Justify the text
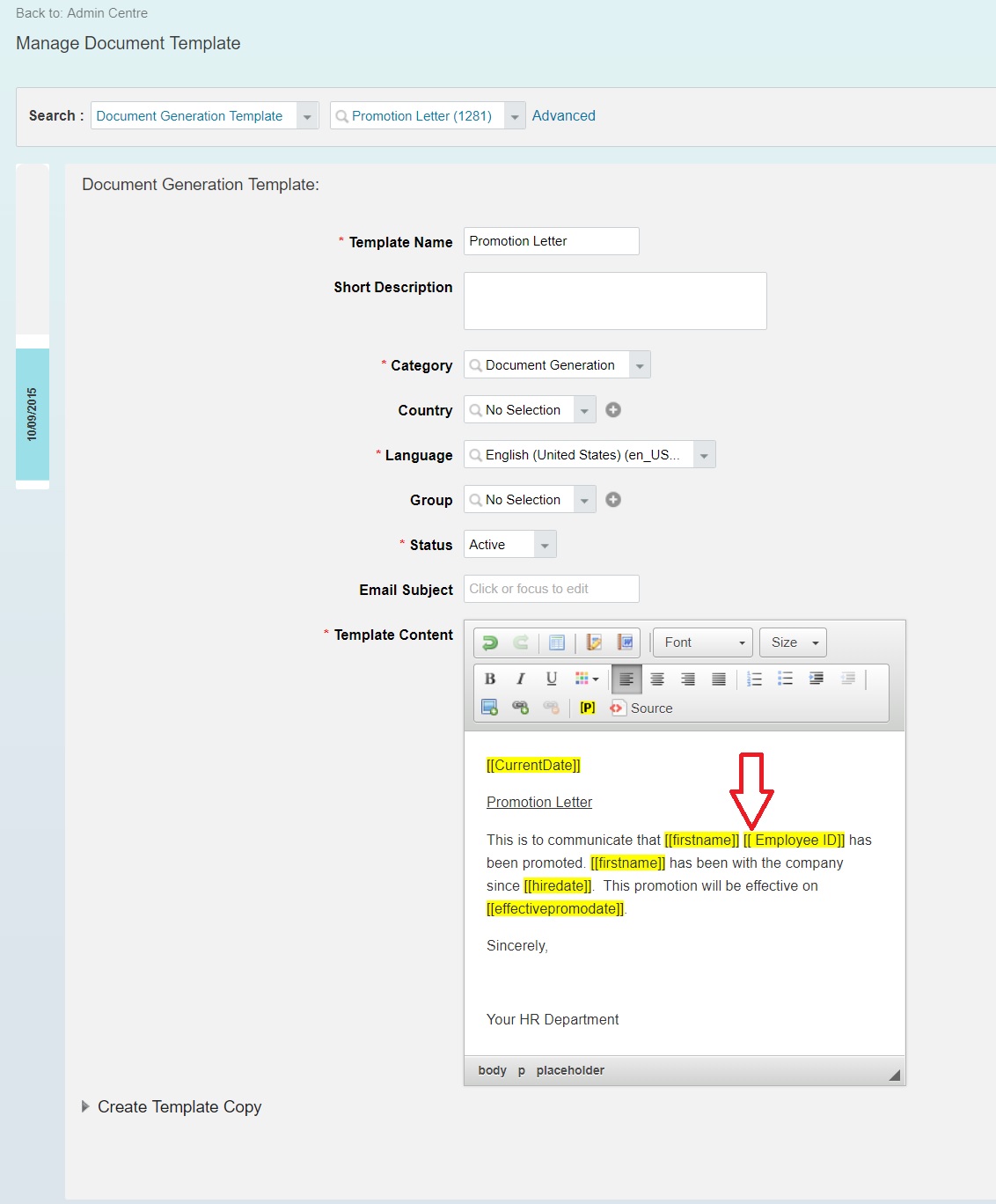 719,679
